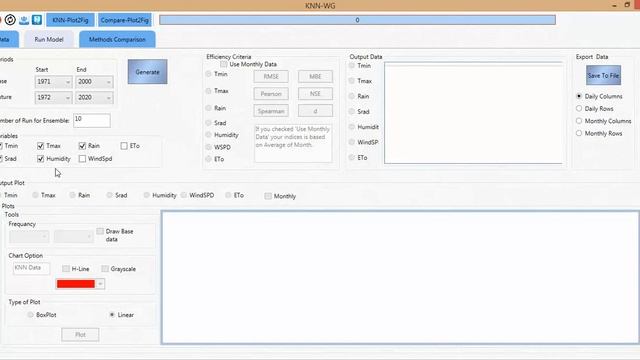The width and height of the screenshot is (640, 360).
Task: Select WindSPD radio in Output Plot
Action: pos(184,195)
